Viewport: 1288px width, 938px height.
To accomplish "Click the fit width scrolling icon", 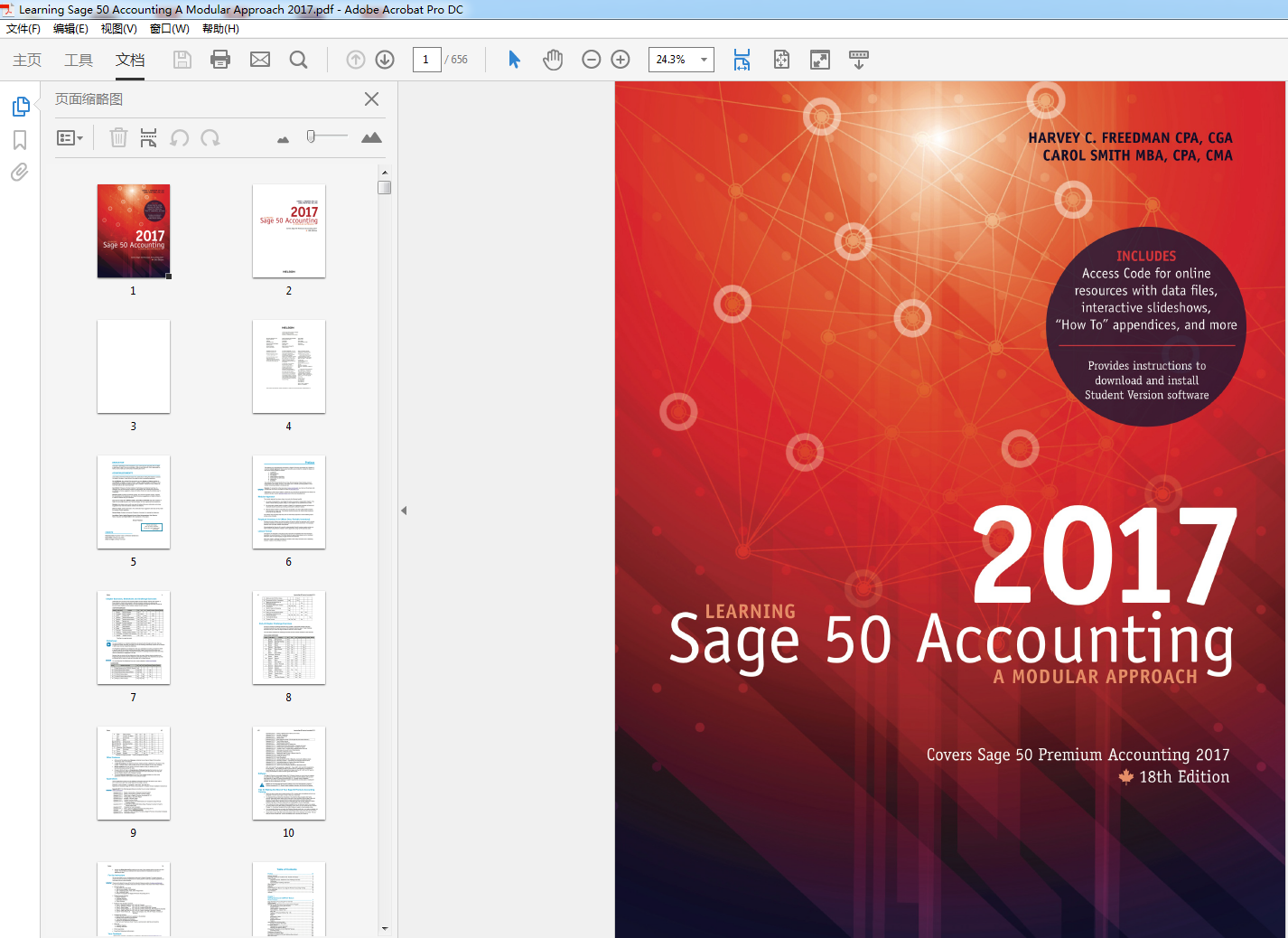I will [742, 60].
